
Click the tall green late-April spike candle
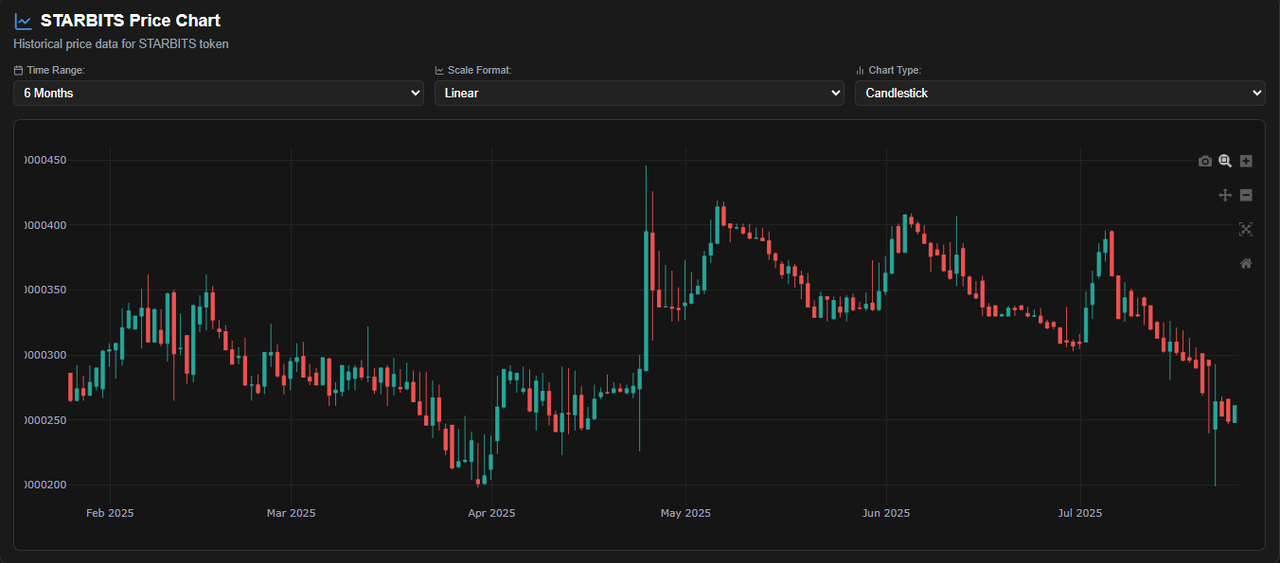click(x=646, y=301)
